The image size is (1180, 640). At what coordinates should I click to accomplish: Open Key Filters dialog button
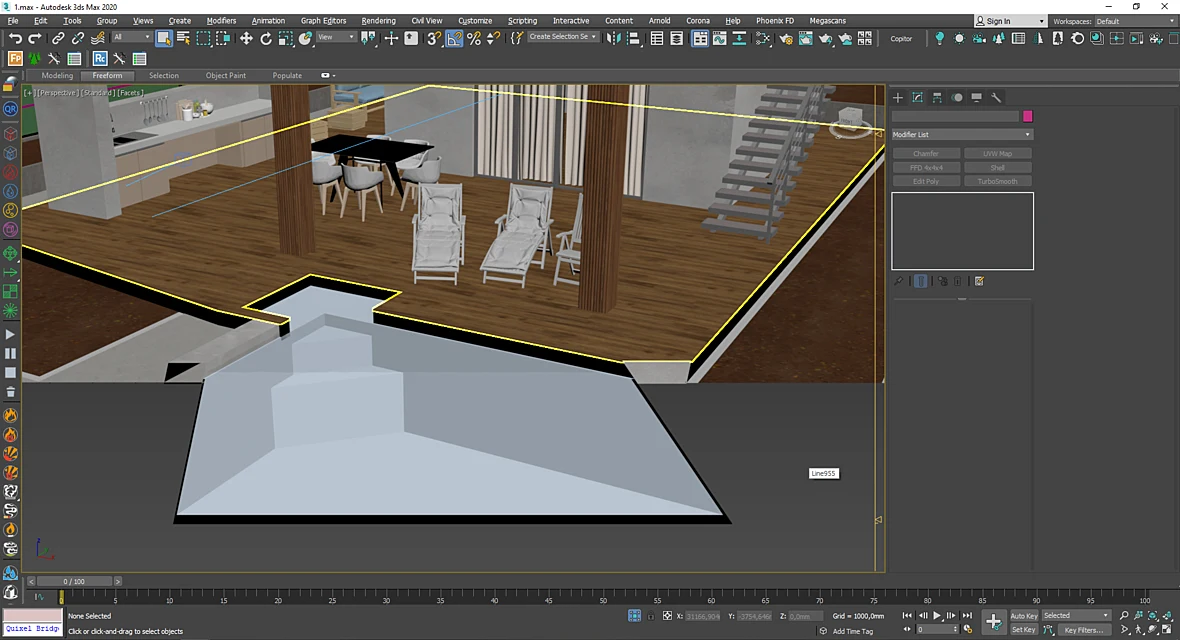pyautogui.click(x=1084, y=629)
